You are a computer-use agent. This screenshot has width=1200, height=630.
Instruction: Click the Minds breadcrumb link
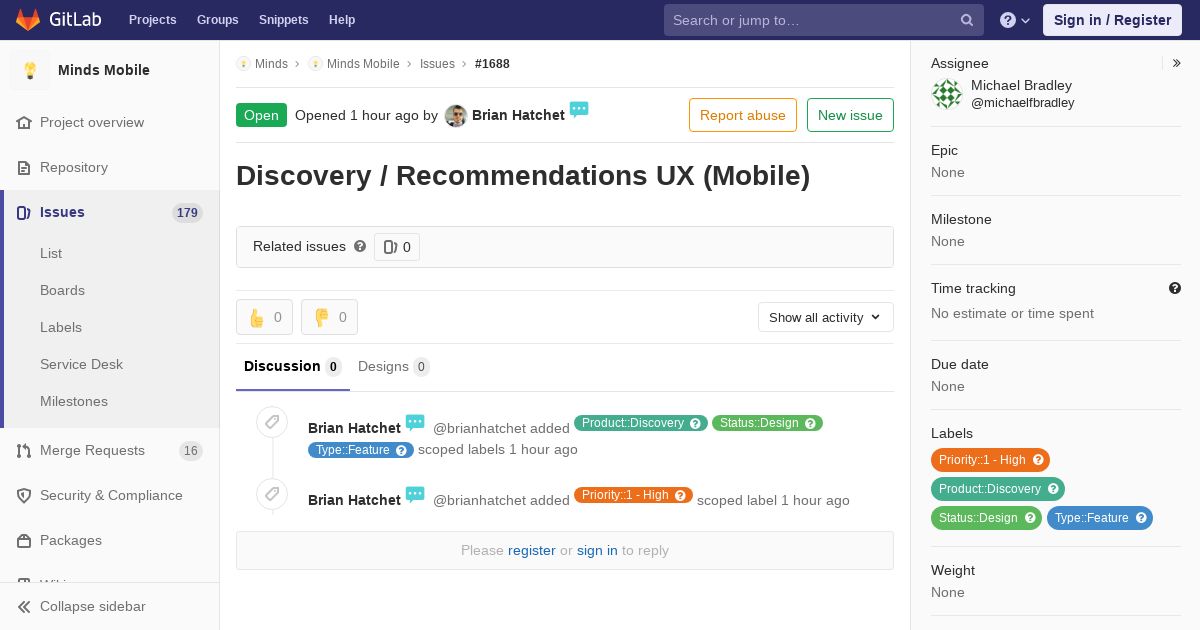tap(271, 64)
